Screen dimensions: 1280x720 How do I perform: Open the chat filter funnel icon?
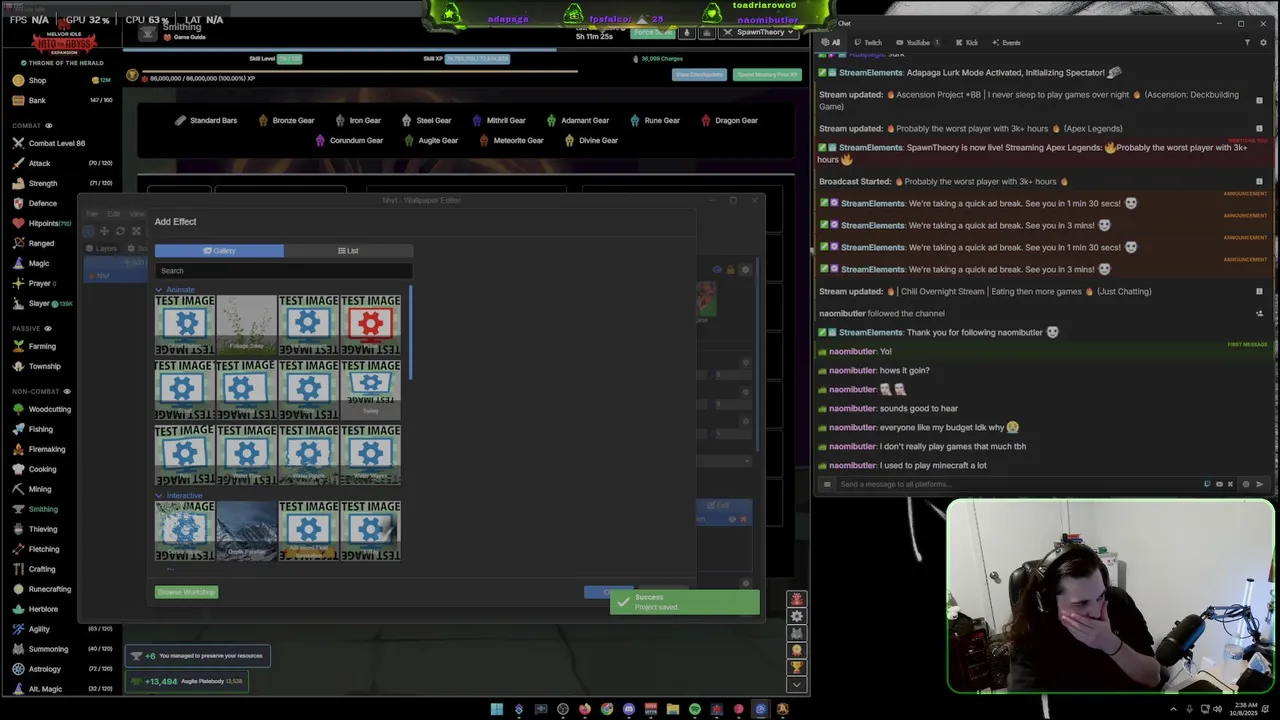pyautogui.click(x=1247, y=42)
